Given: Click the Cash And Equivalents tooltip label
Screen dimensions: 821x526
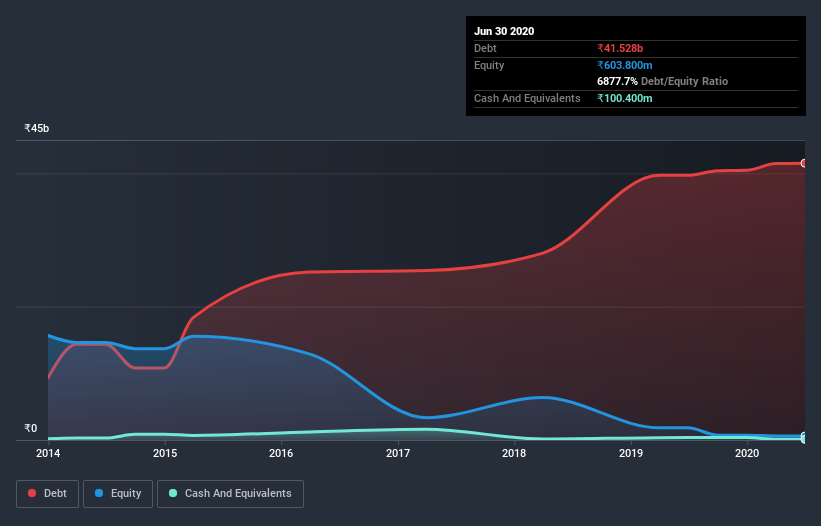Looking at the screenshot, I should click(527, 98).
